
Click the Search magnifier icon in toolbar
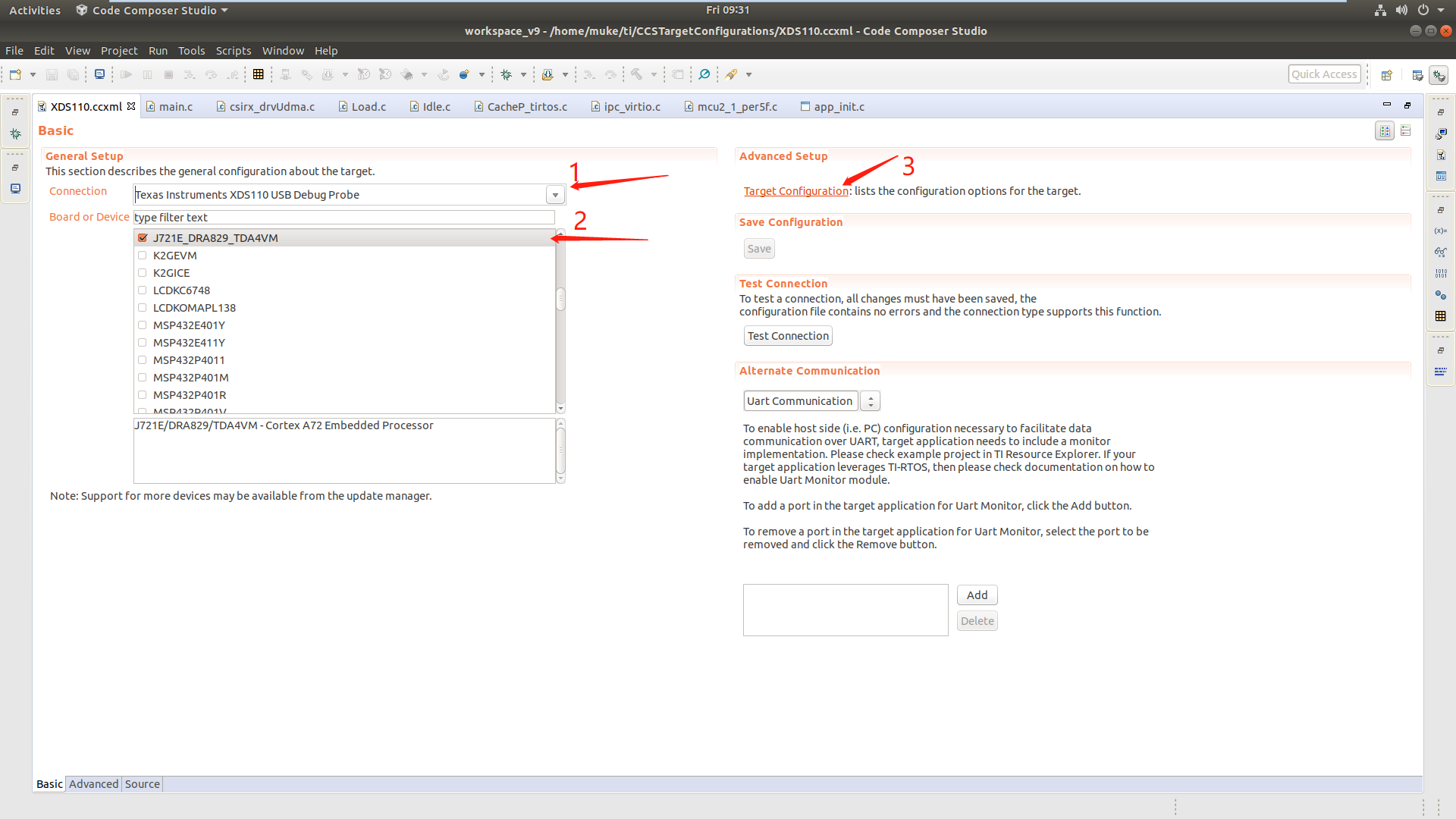pyautogui.click(x=704, y=74)
